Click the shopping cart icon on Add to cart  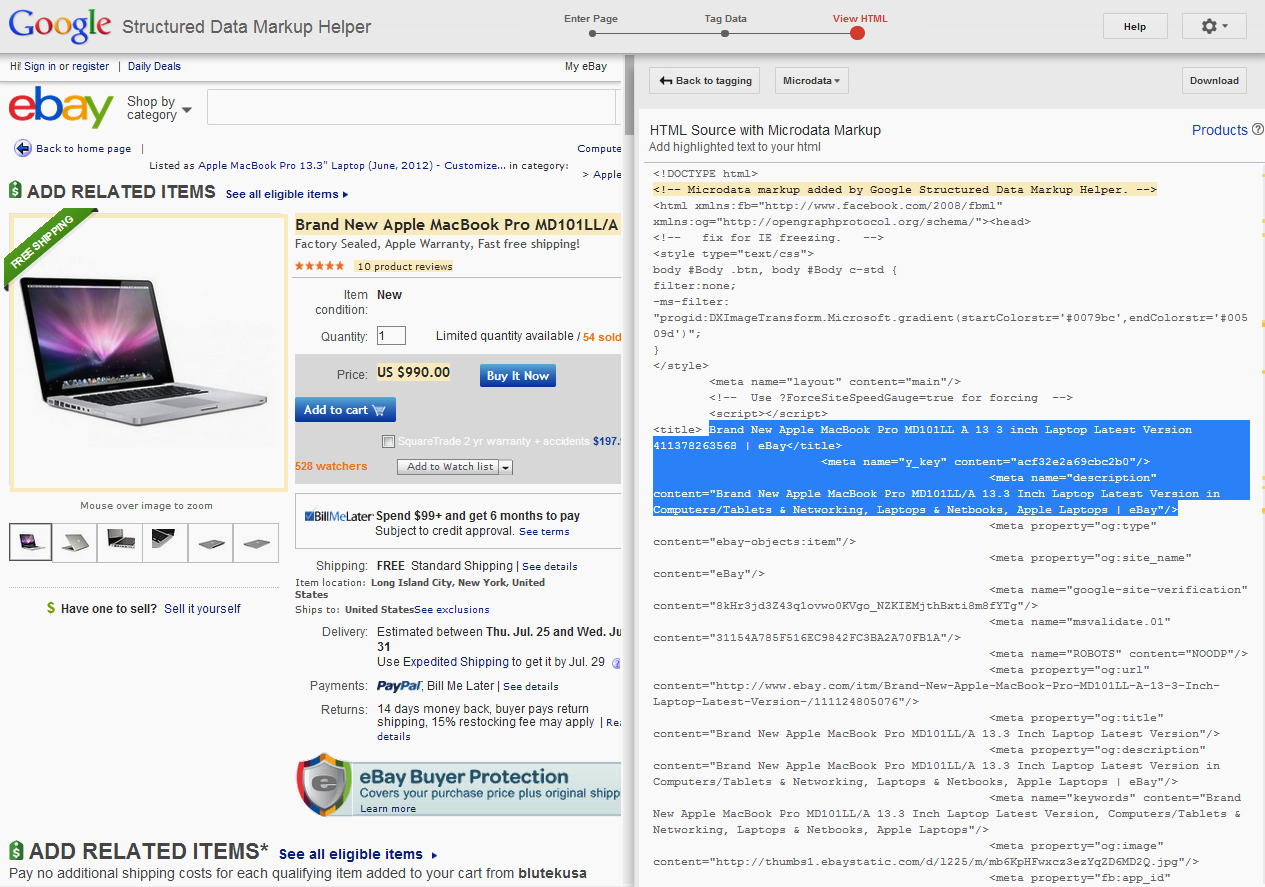[x=377, y=409]
